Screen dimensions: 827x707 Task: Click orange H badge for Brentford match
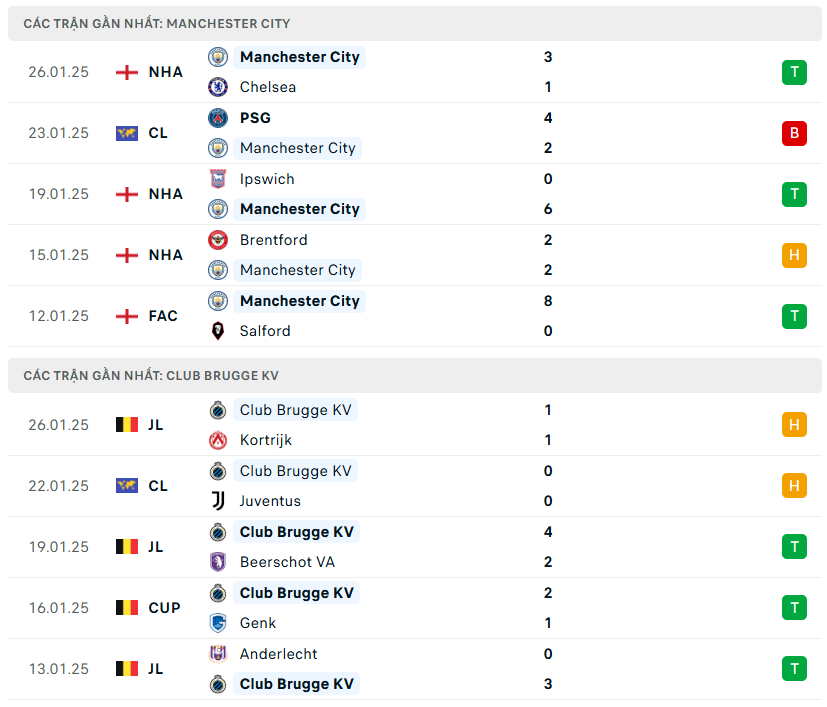[x=794, y=255]
